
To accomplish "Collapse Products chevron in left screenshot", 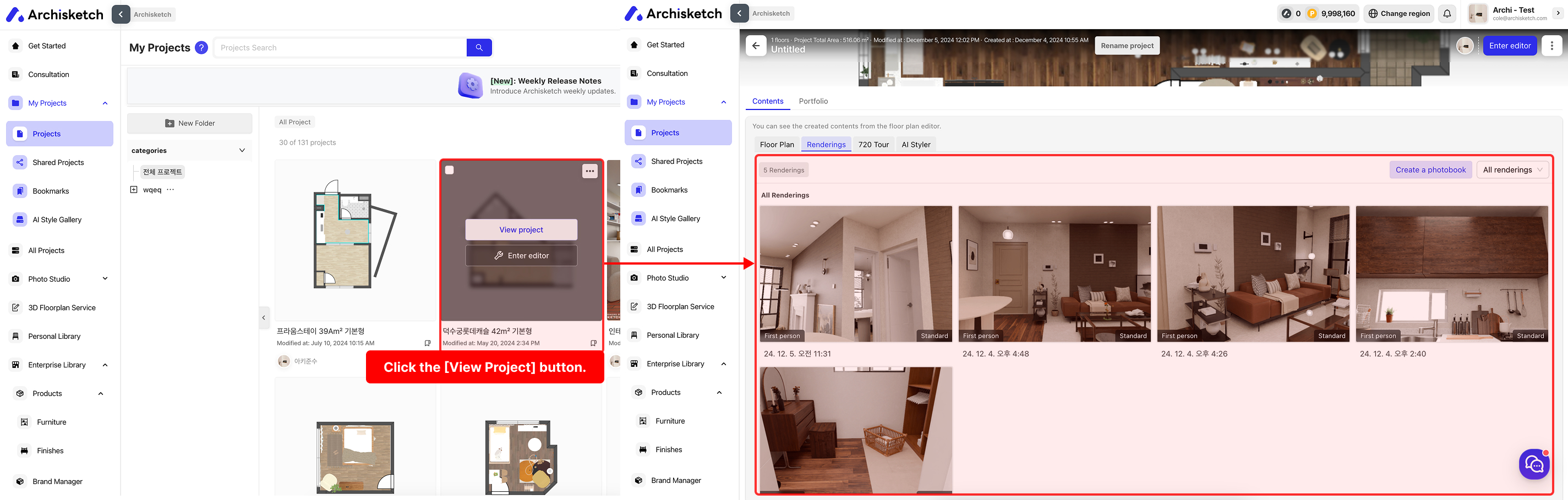I will point(101,393).
